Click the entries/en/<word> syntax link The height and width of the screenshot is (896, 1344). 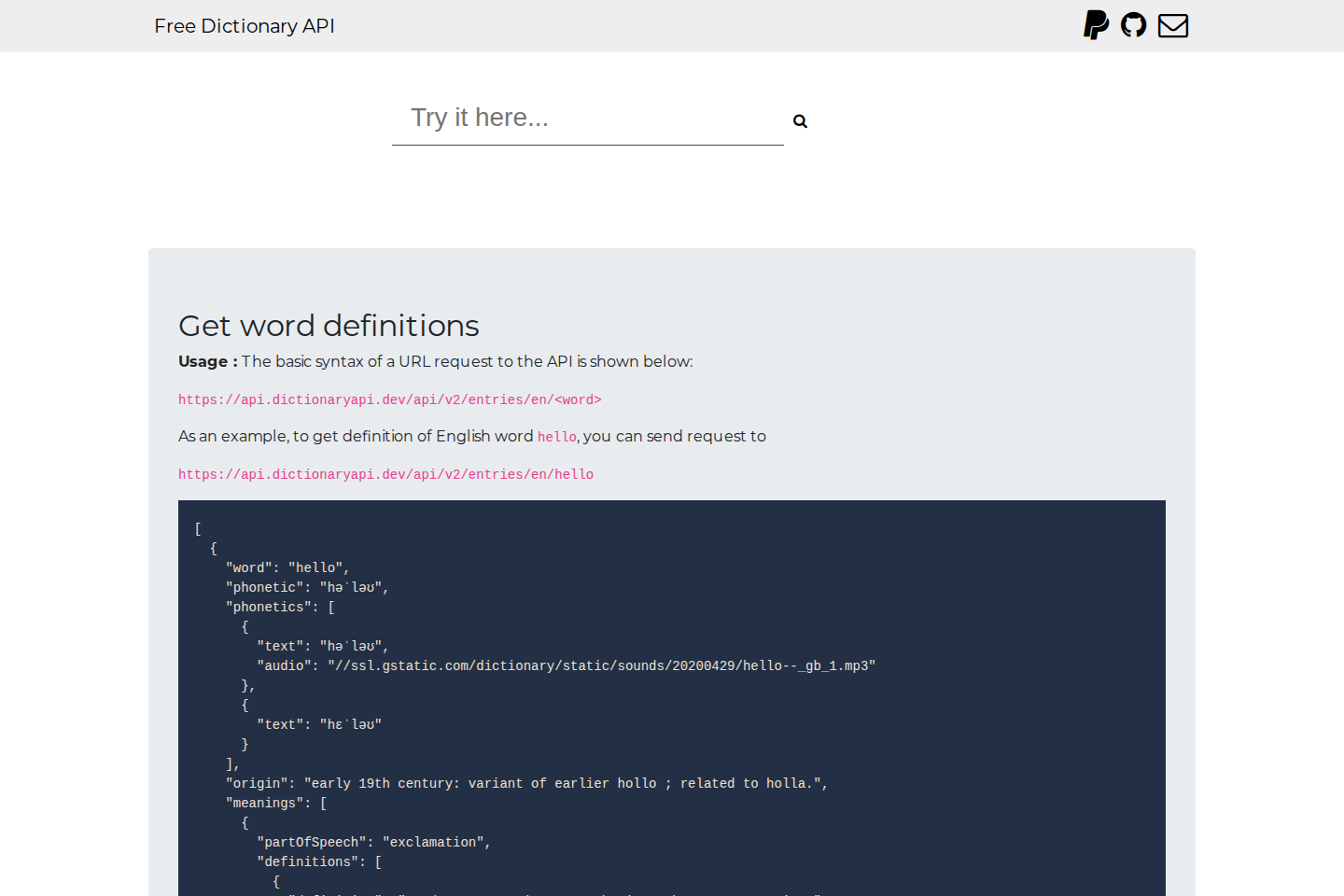[389, 399]
